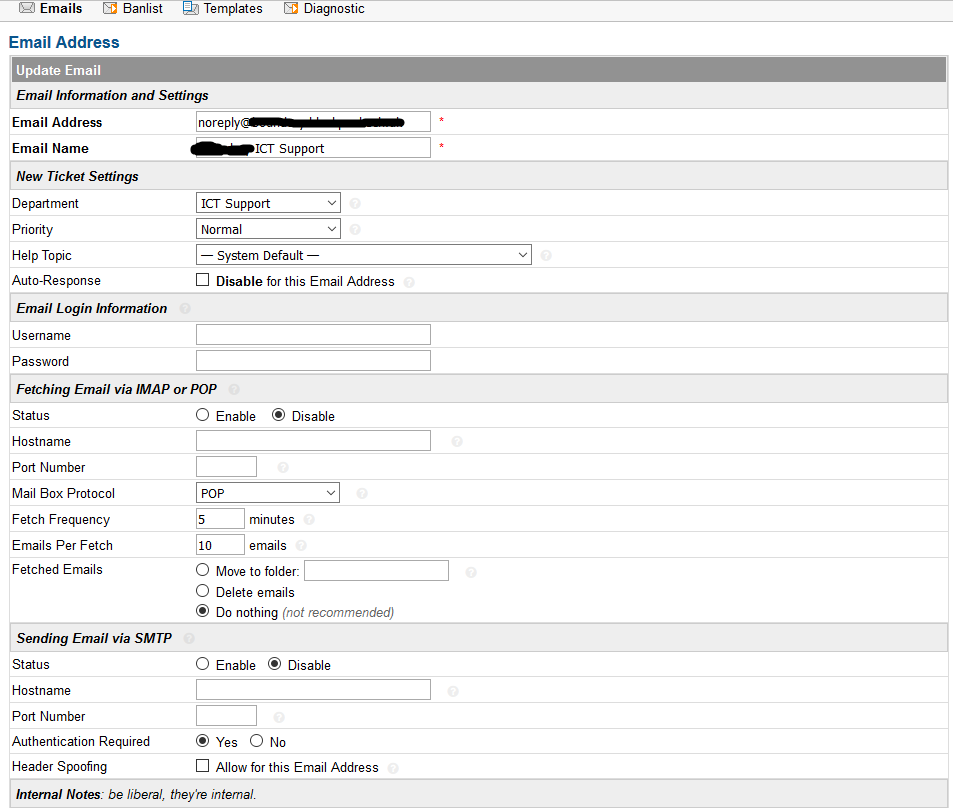Open the help icon beside Fetch Frequency
The height and width of the screenshot is (808, 953).
[309, 519]
